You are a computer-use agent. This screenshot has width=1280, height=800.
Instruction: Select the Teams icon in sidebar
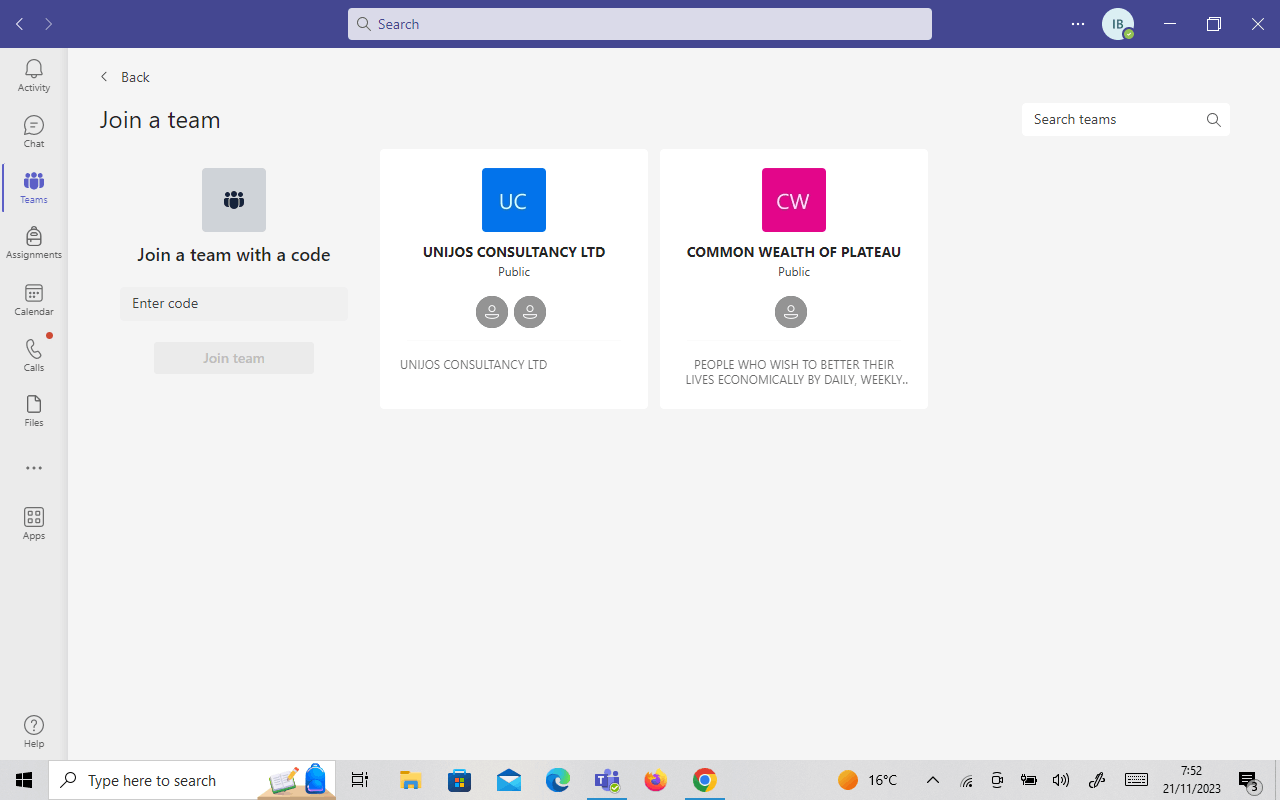(x=34, y=187)
